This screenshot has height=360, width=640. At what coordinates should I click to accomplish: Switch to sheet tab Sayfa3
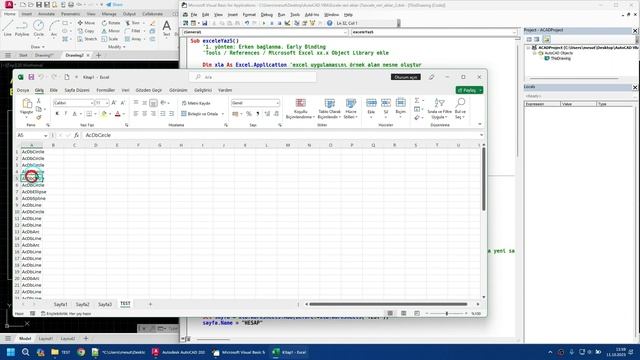(x=105, y=304)
